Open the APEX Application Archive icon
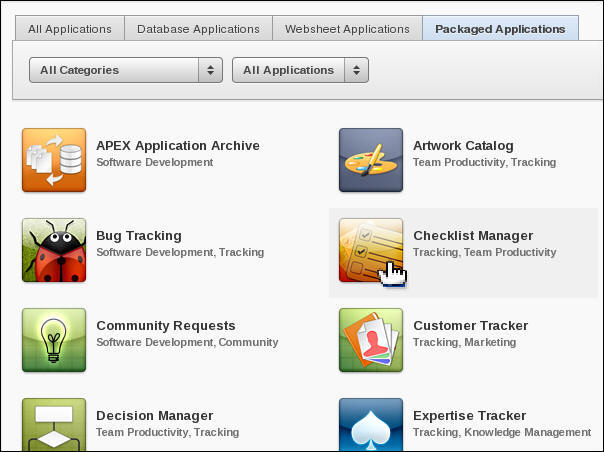The width and height of the screenshot is (604, 452). tap(54, 160)
